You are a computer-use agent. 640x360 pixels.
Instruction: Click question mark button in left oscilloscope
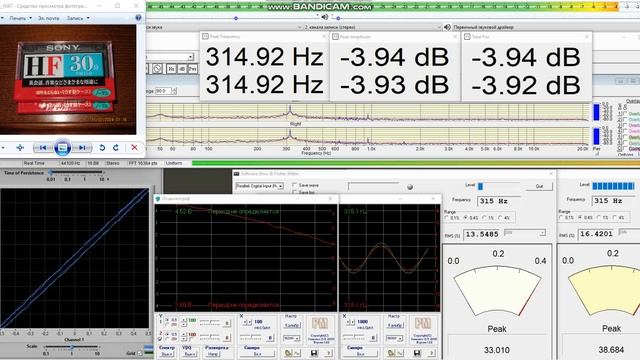[x=329, y=353]
